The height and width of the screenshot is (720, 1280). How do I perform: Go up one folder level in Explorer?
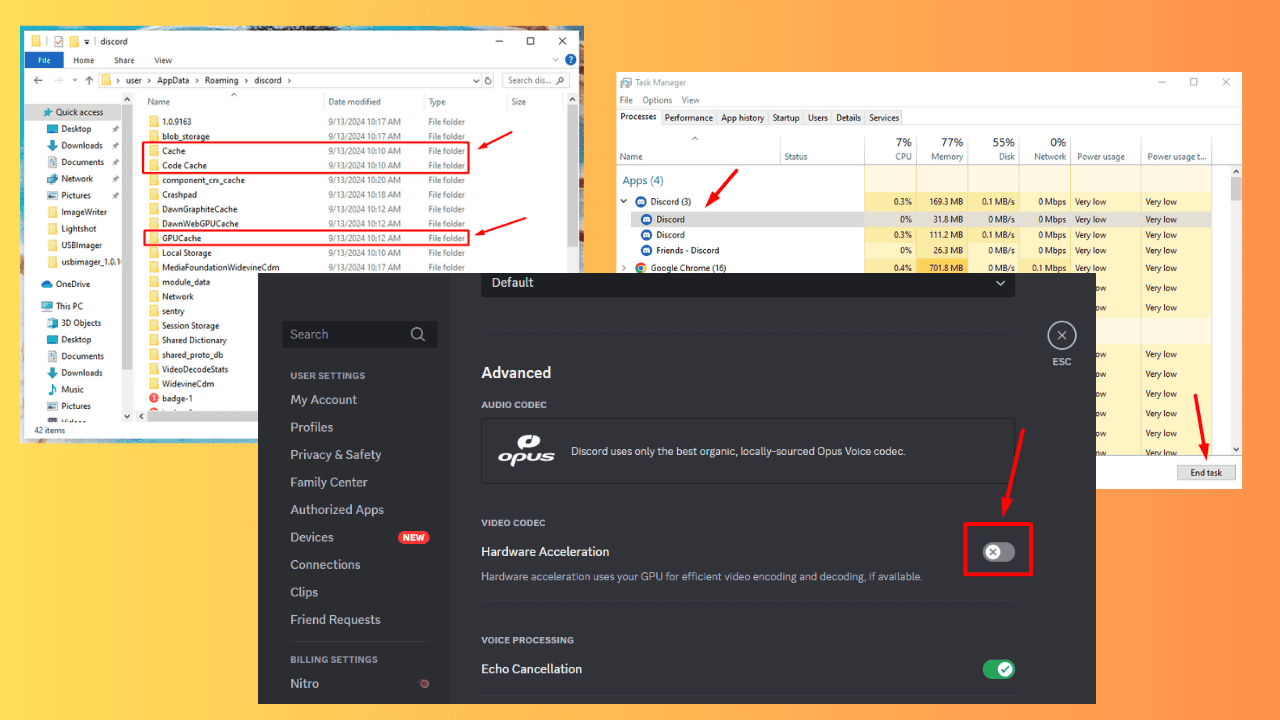click(x=89, y=80)
